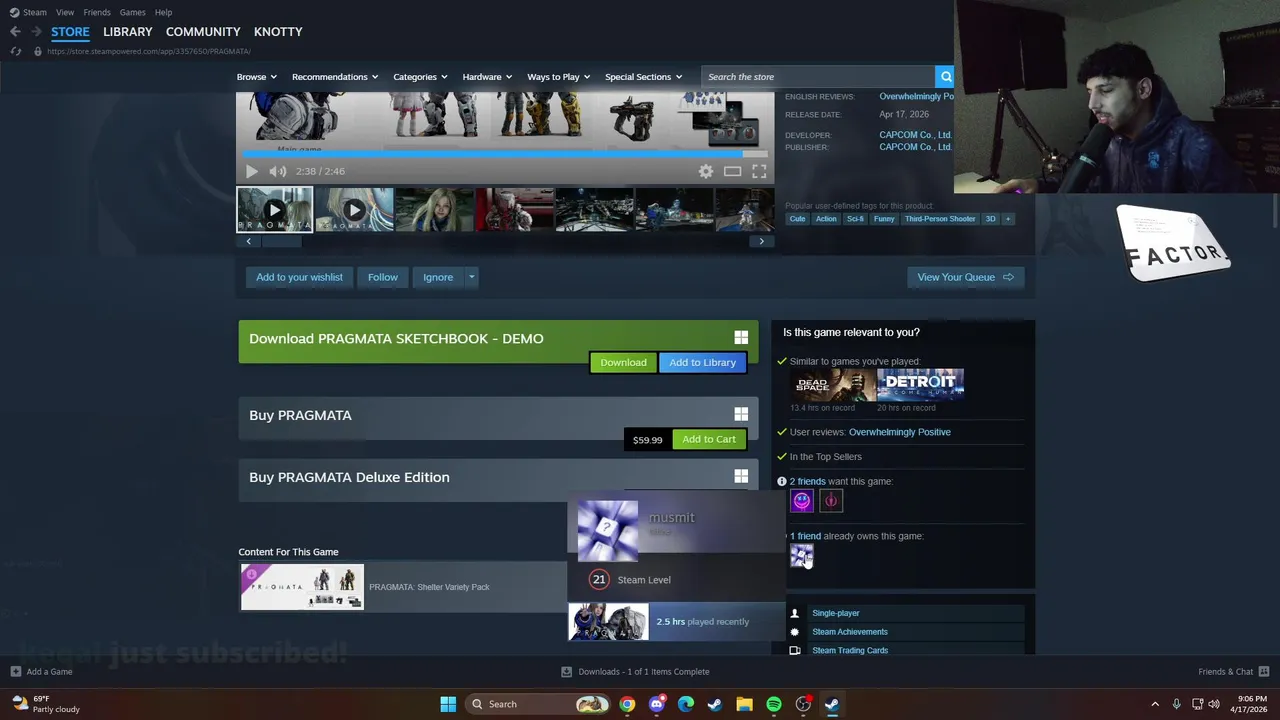Click friend avatar who owns game
The width and height of the screenshot is (1280, 720).
(x=802, y=556)
